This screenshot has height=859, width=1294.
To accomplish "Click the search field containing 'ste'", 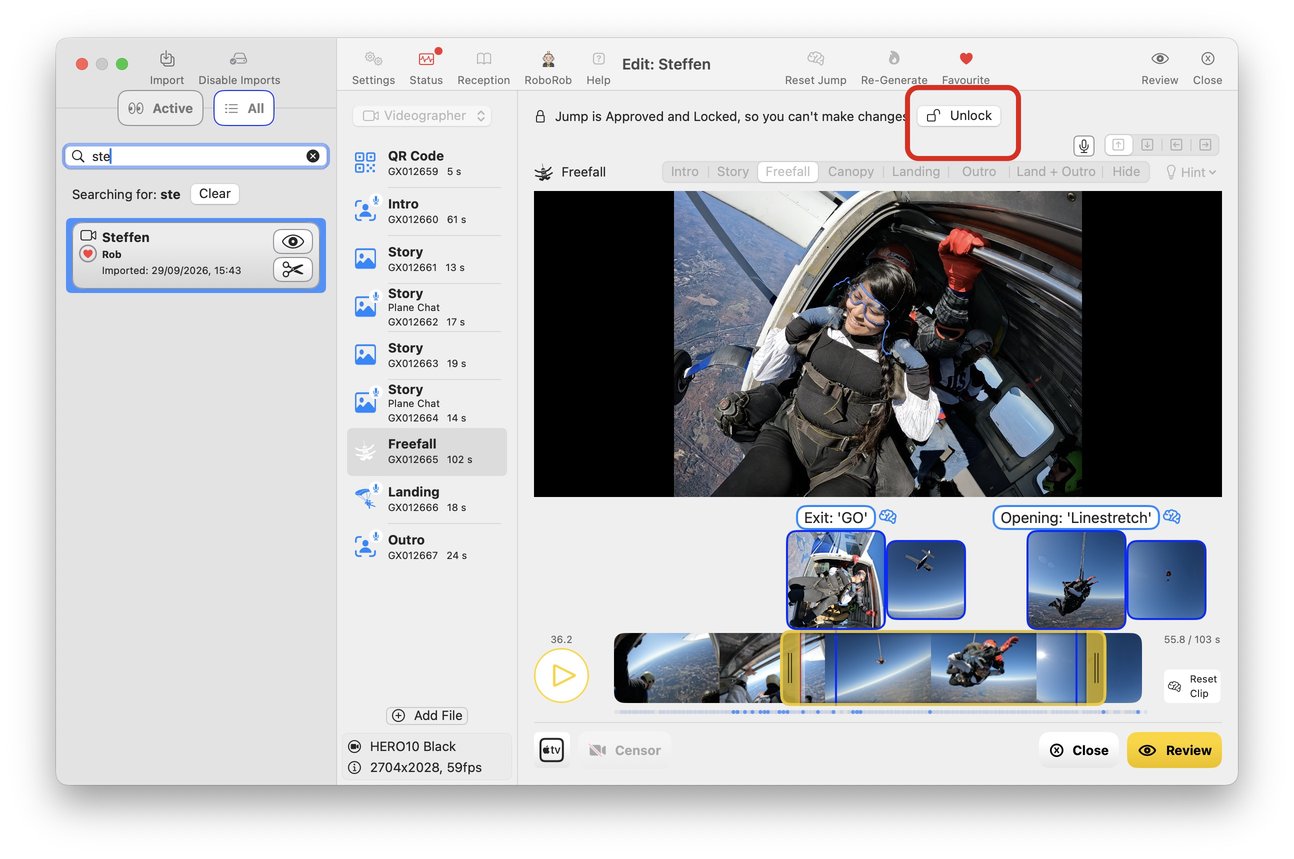I will coord(196,156).
